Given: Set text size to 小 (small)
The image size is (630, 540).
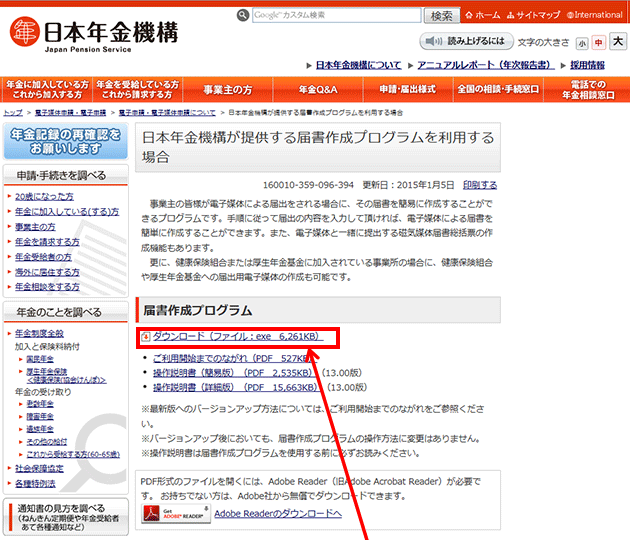Looking at the screenshot, I should point(580,43).
